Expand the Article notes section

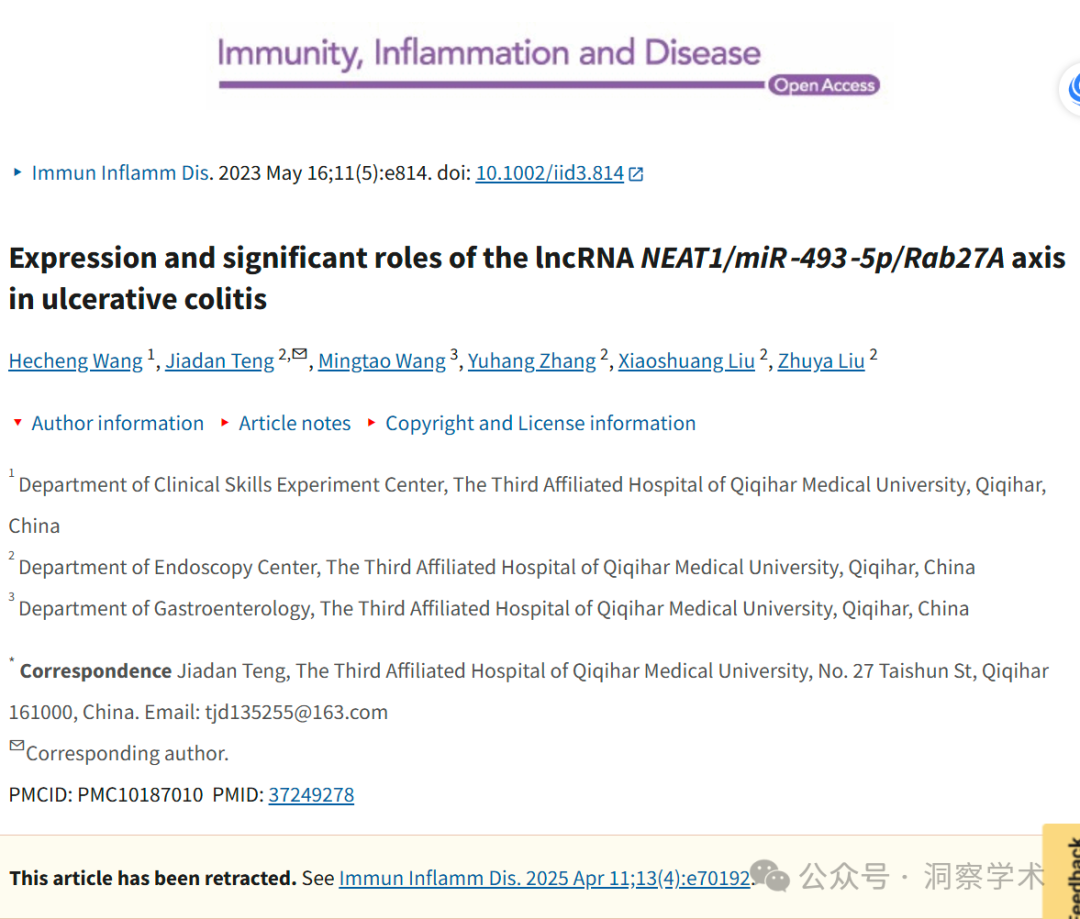click(285, 423)
